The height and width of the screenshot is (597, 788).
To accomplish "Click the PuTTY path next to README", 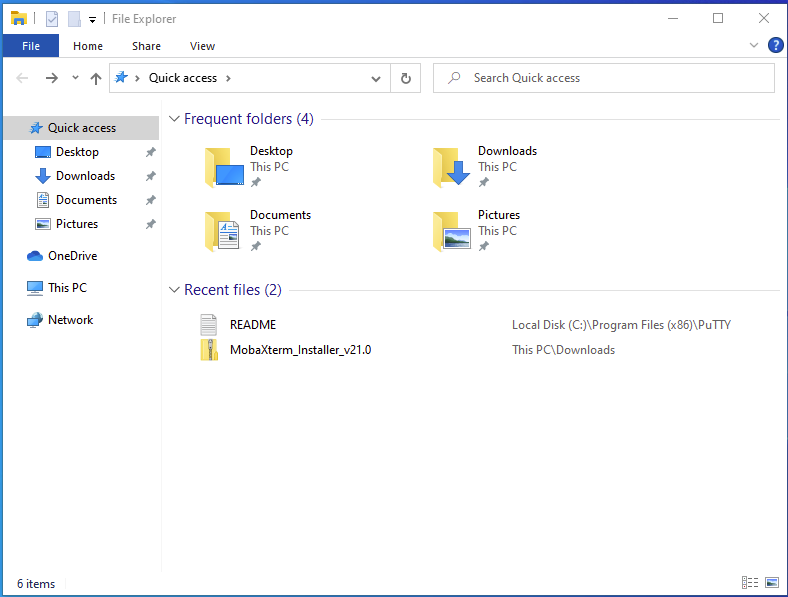I will [x=621, y=325].
